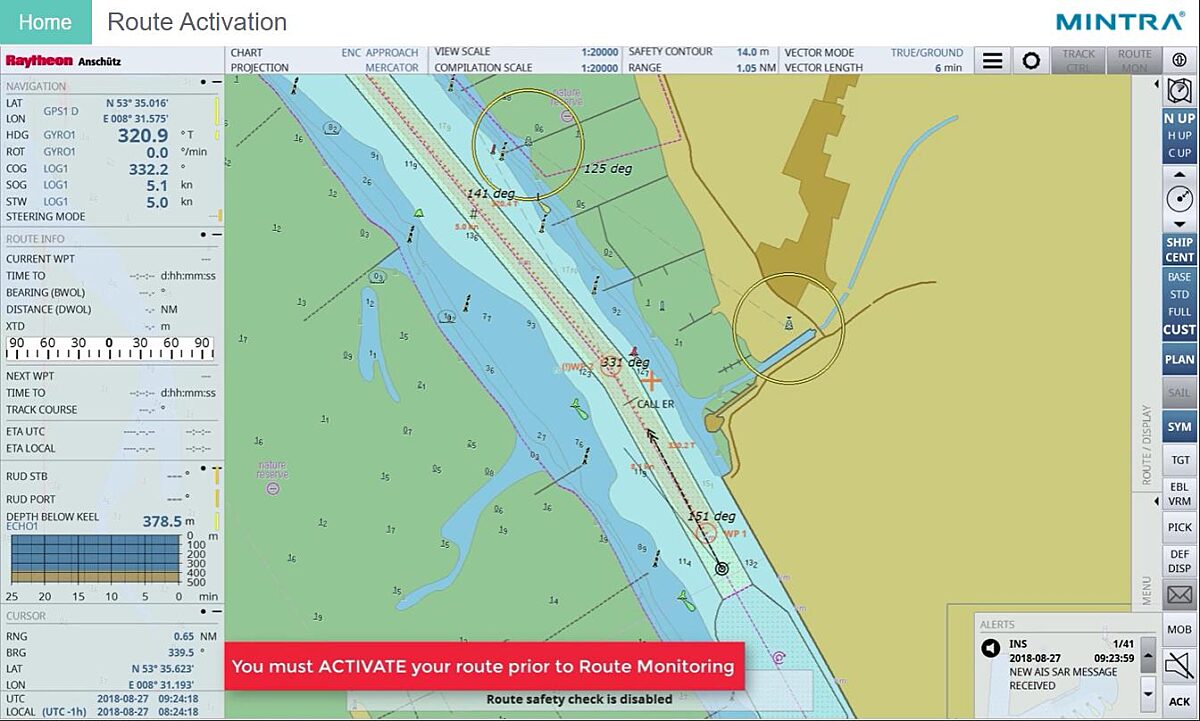
Task: Toggle SHIP CENT centering mode
Action: tap(1180, 249)
